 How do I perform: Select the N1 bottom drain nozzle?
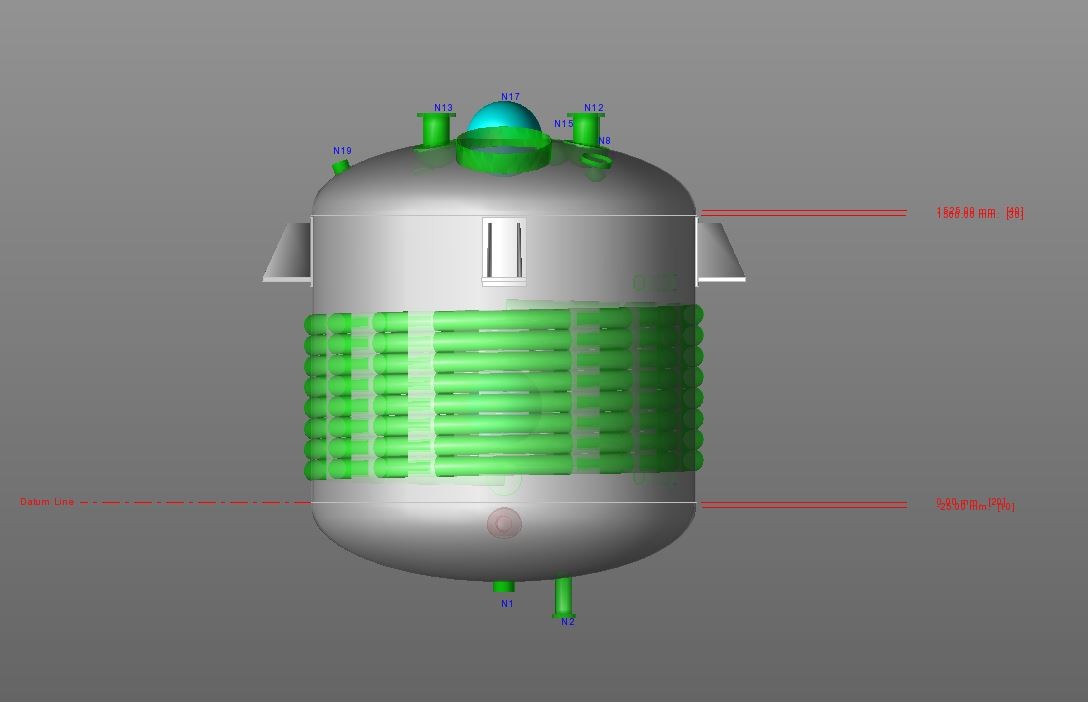click(x=504, y=586)
